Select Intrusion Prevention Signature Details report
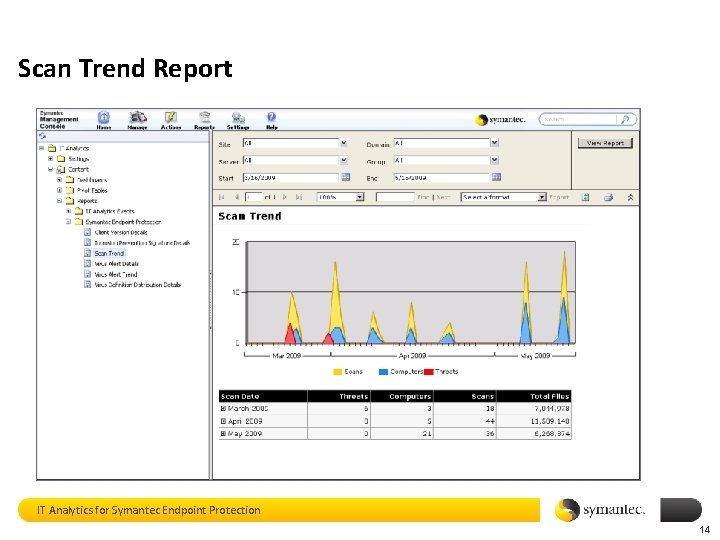The height and width of the screenshot is (540, 720). [142, 243]
